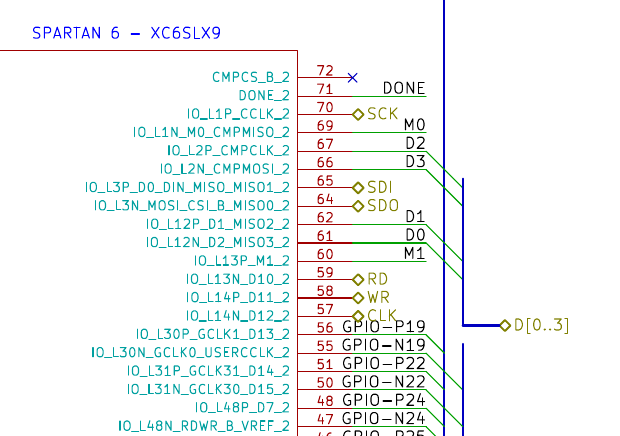620x436 pixels.
Task: Click pin name IO_L13N_D10_2
Action: (x=238, y=279)
